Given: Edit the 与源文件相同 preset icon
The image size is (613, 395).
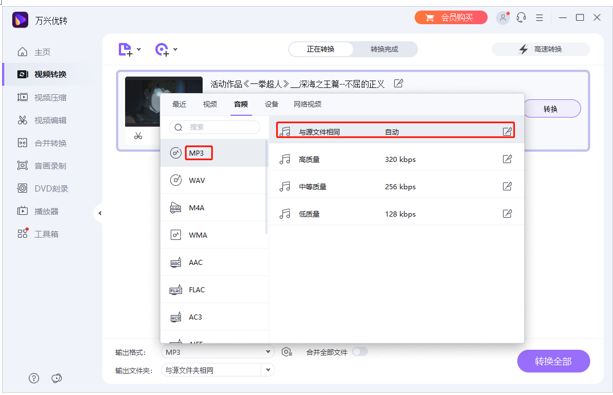Looking at the screenshot, I should [507, 131].
